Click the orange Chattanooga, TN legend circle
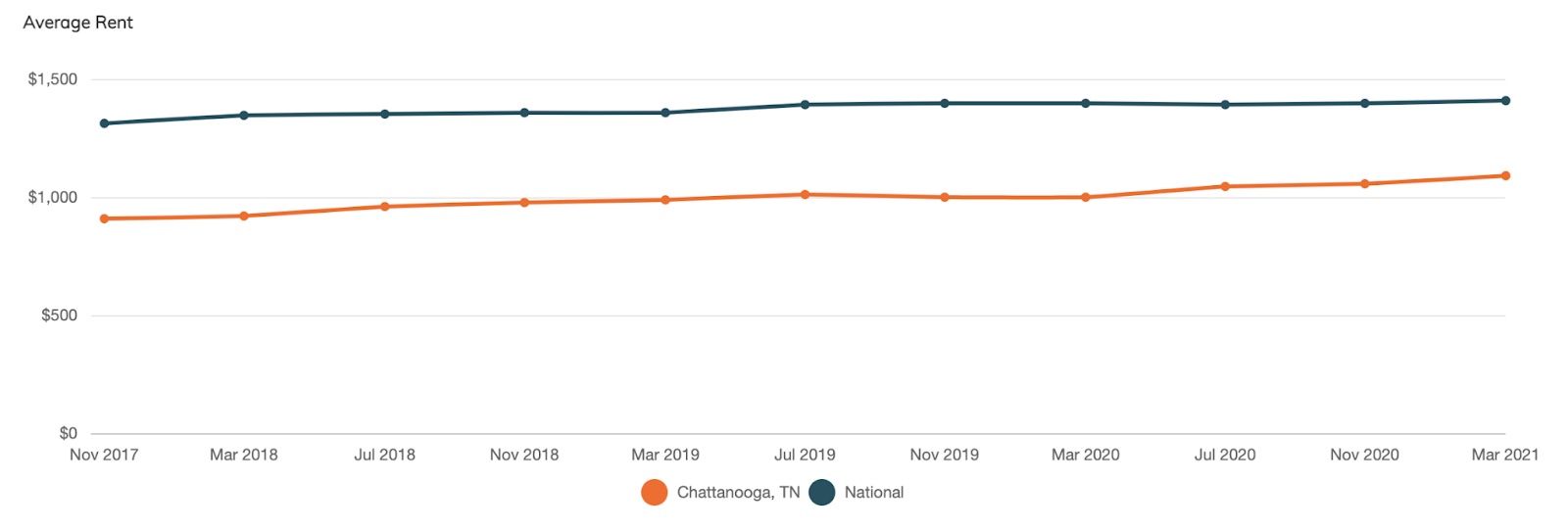Image resolution: width=1568 pixels, height=531 pixels. click(654, 493)
